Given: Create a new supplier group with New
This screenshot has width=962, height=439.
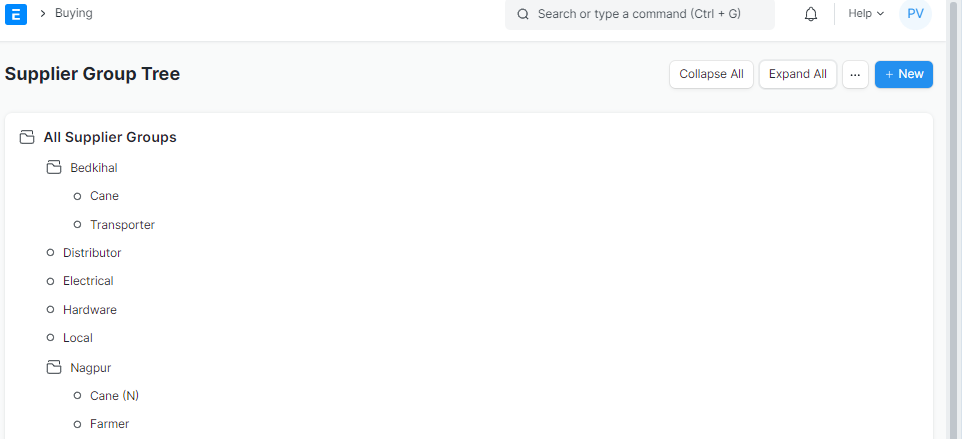Looking at the screenshot, I should [904, 74].
